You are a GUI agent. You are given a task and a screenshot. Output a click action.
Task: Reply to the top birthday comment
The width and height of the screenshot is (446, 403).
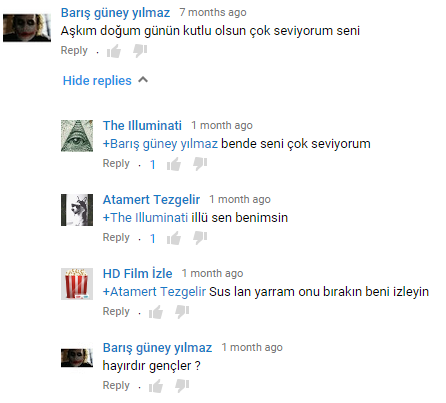click(74, 50)
